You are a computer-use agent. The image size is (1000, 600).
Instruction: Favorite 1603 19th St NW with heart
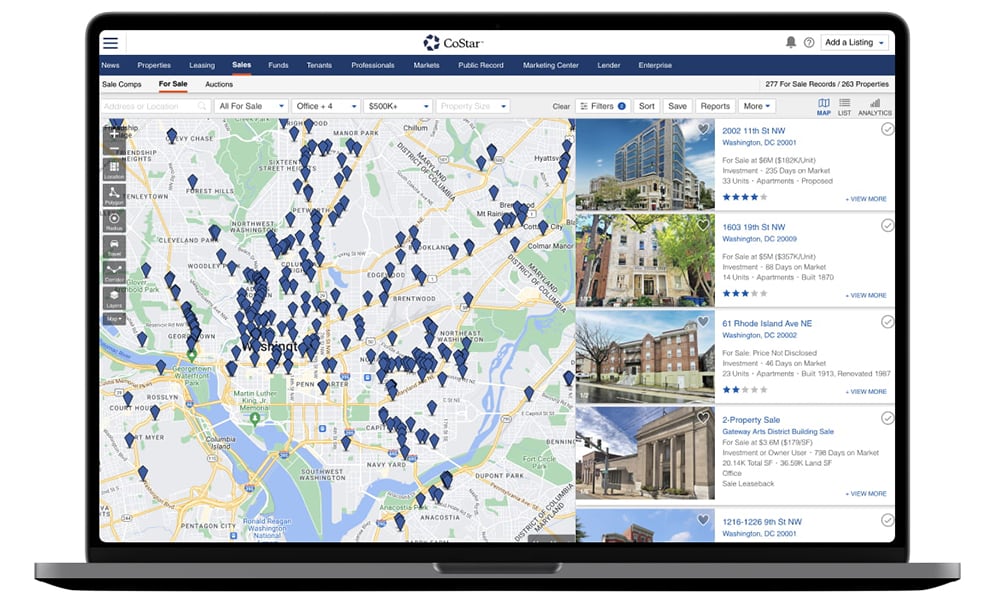pyautogui.click(x=703, y=226)
